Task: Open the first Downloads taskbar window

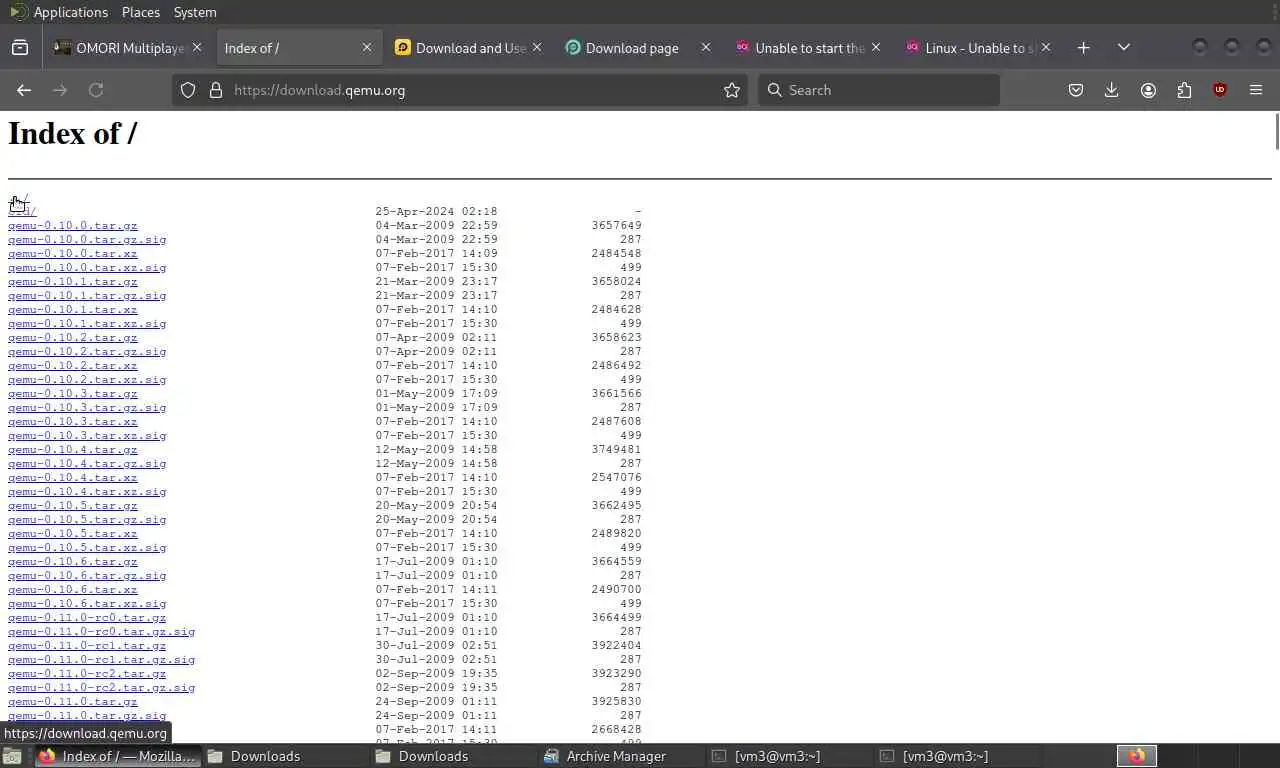Action: [284, 756]
